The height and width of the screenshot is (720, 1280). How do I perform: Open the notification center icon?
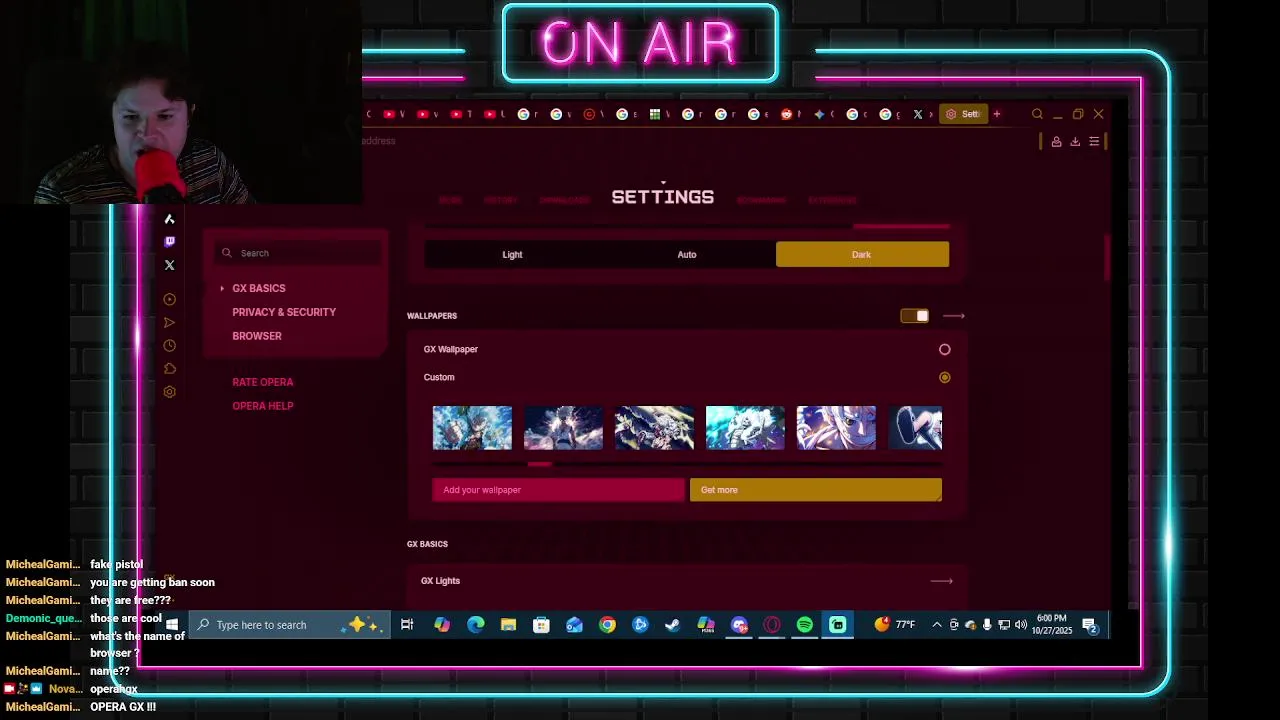pyautogui.click(x=1090, y=626)
